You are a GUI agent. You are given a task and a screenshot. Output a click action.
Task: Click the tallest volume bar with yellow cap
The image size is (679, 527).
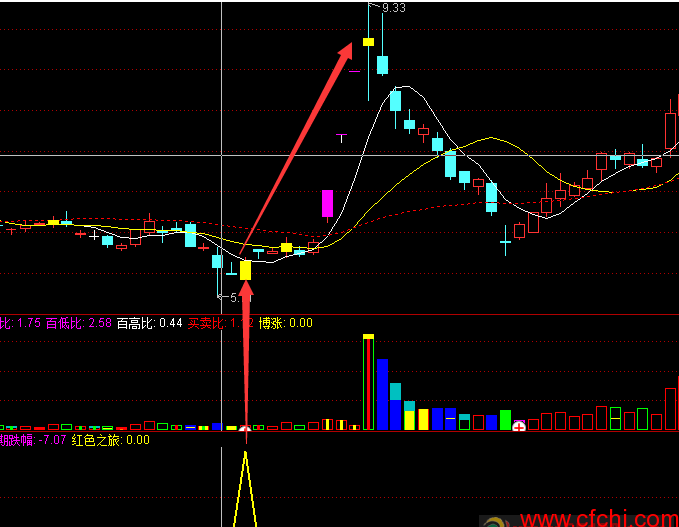point(369,382)
